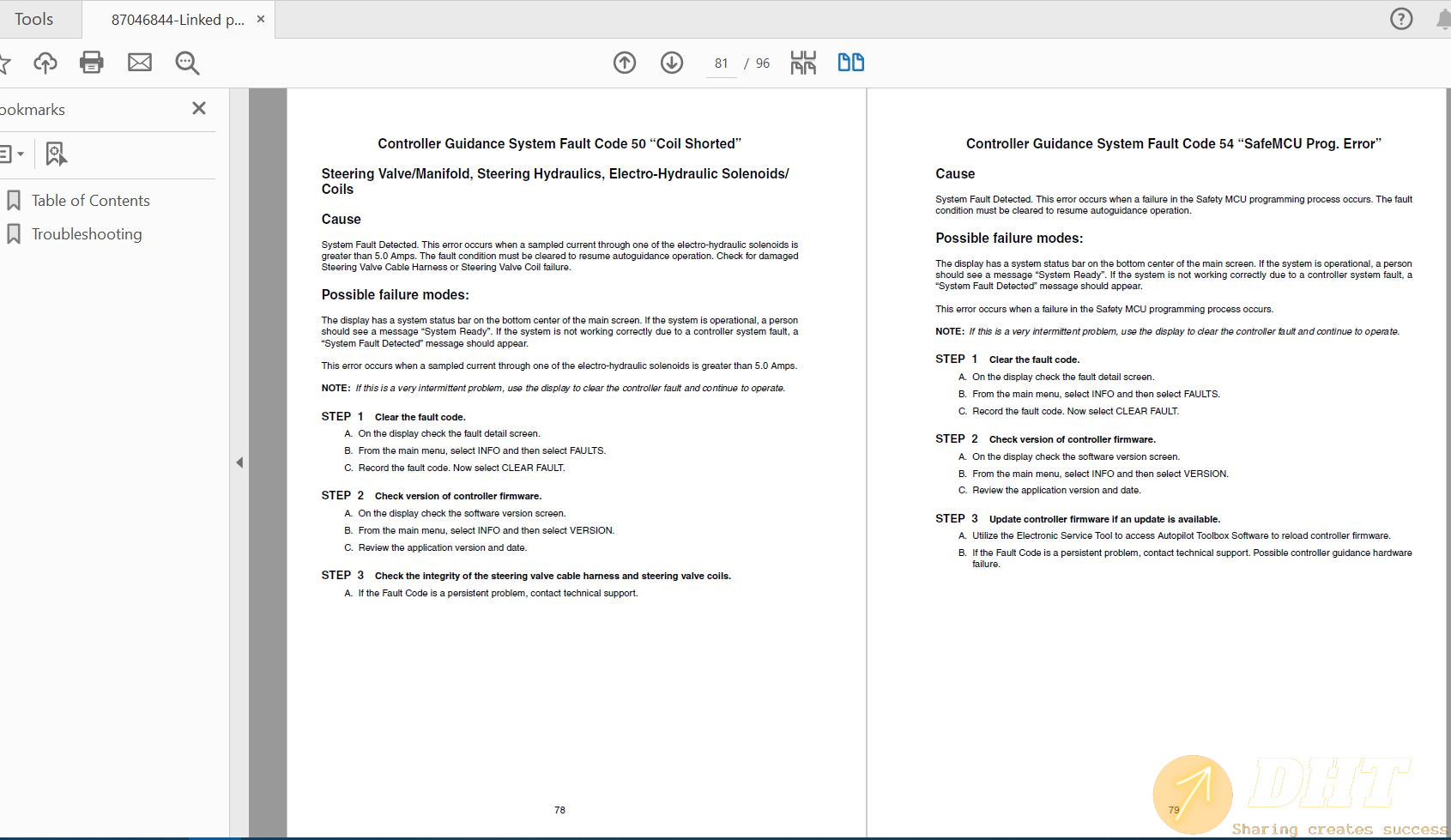This screenshot has height=840, width=1451.
Task: Open the Table of Contents bookmark
Action: (x=90, y=201)
